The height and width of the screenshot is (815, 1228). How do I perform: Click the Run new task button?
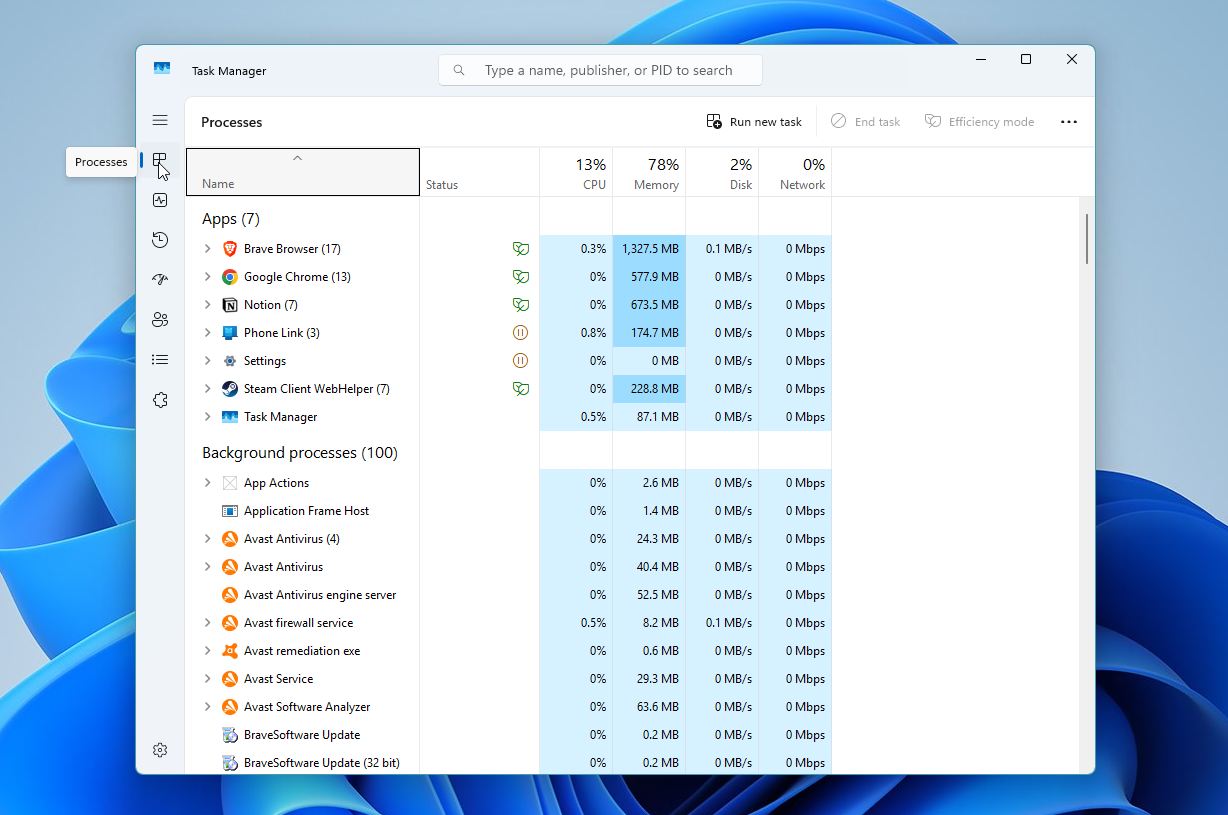coord(754,122)
